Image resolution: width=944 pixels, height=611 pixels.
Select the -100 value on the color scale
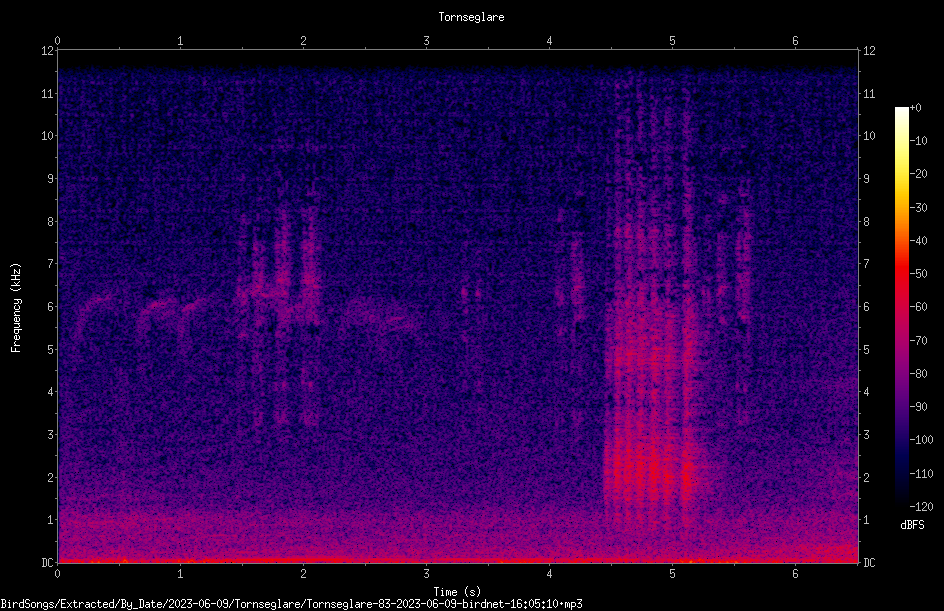(921, 440)
